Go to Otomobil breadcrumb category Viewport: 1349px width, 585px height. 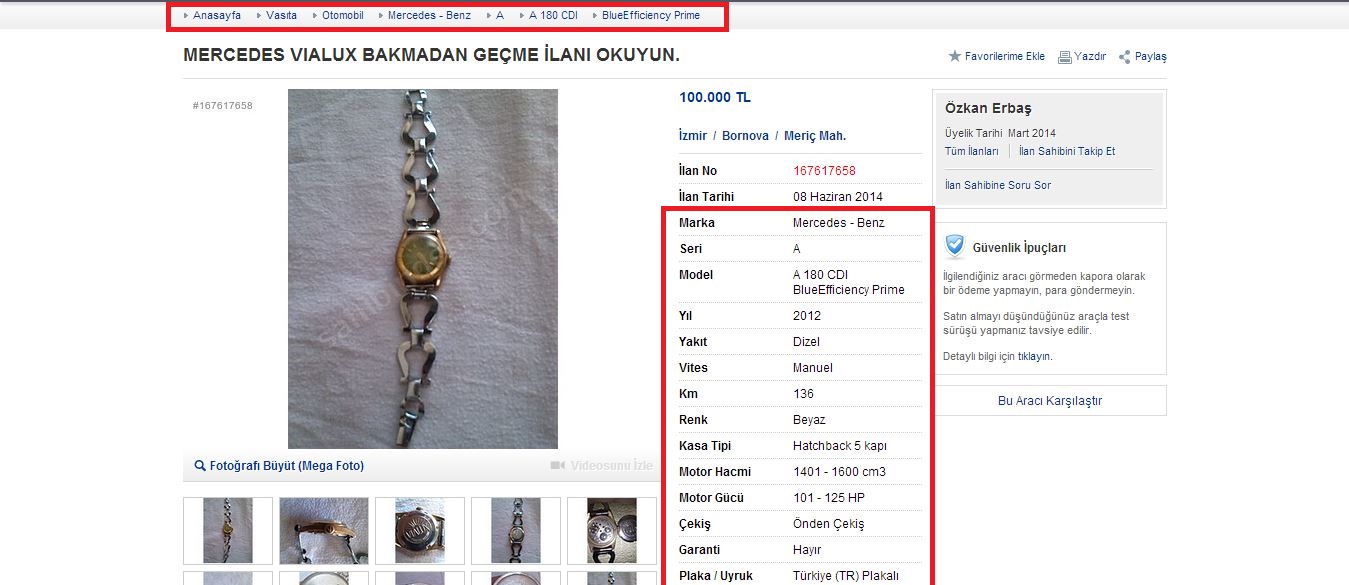click(x=343, y=16)
